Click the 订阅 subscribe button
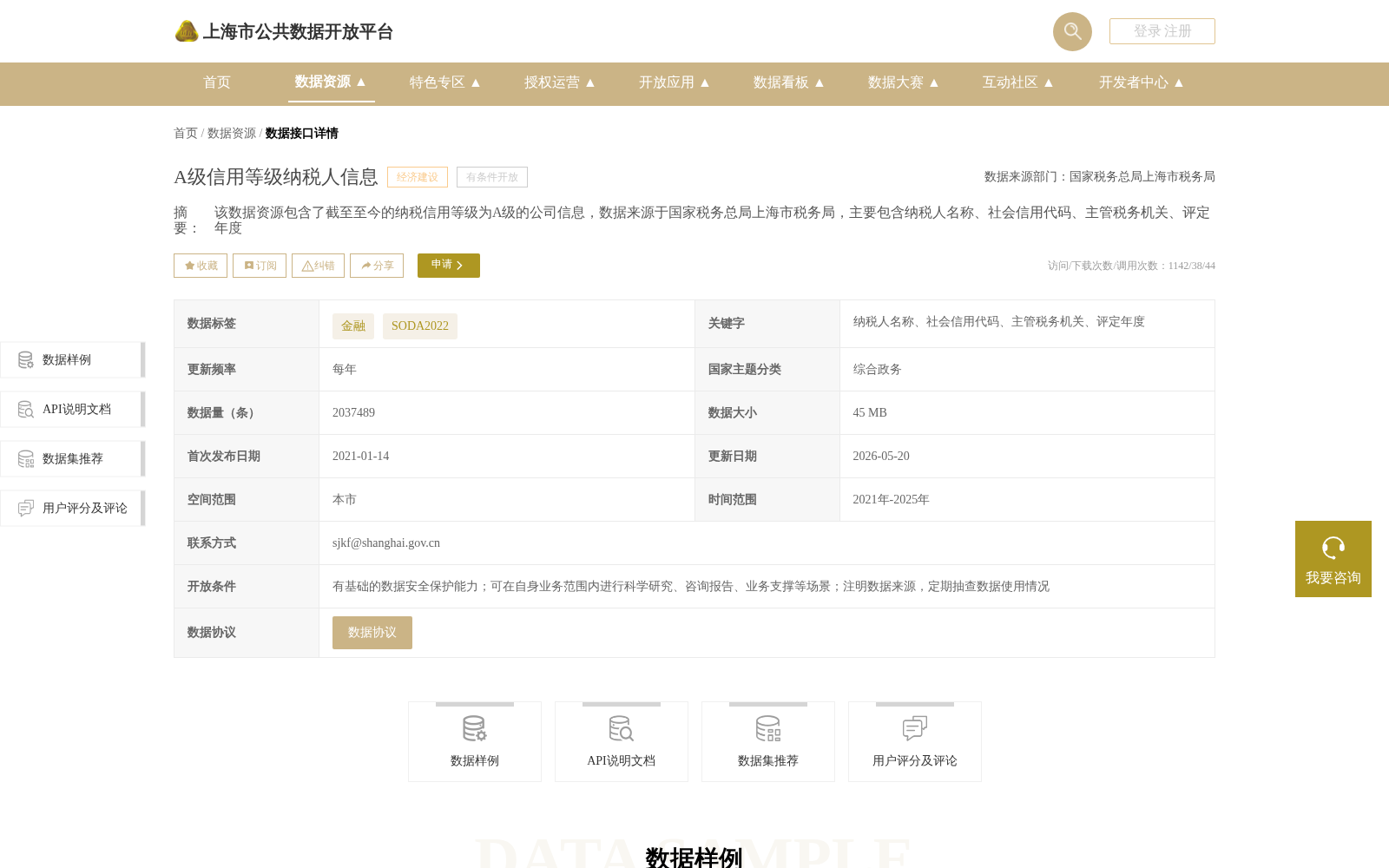The width and height of the screenshot is (1389, 868). [x=260, y=266]
